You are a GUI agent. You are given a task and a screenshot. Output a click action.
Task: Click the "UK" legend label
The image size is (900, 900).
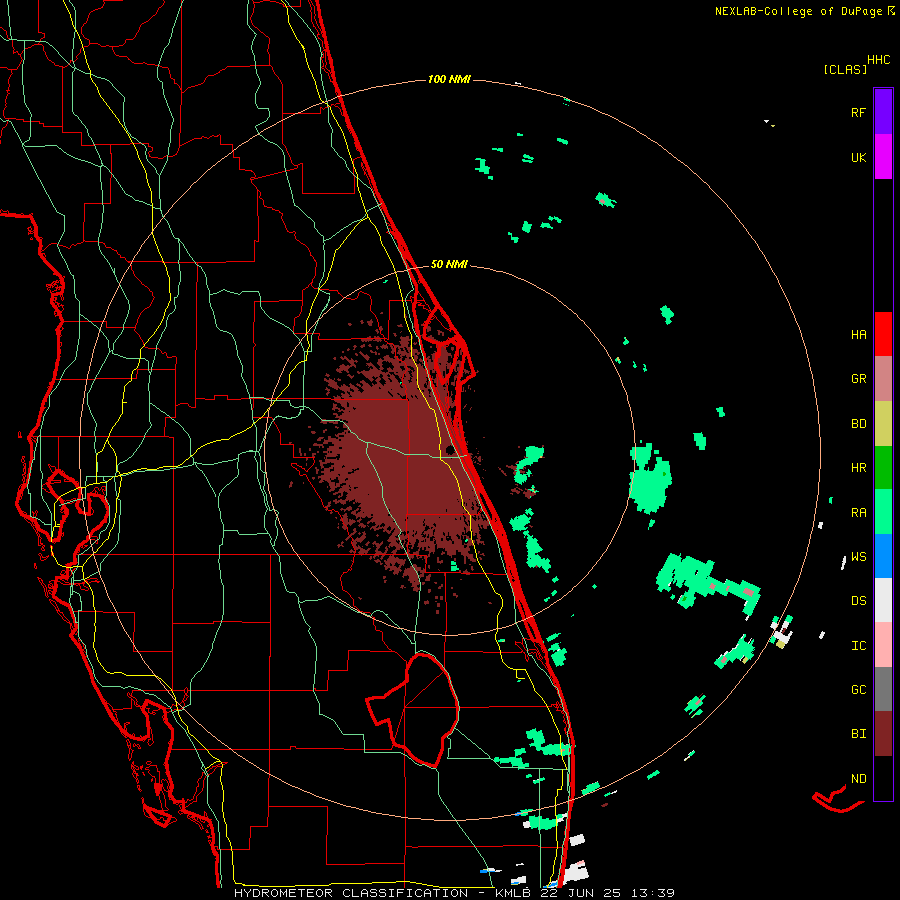click(858, 157)
